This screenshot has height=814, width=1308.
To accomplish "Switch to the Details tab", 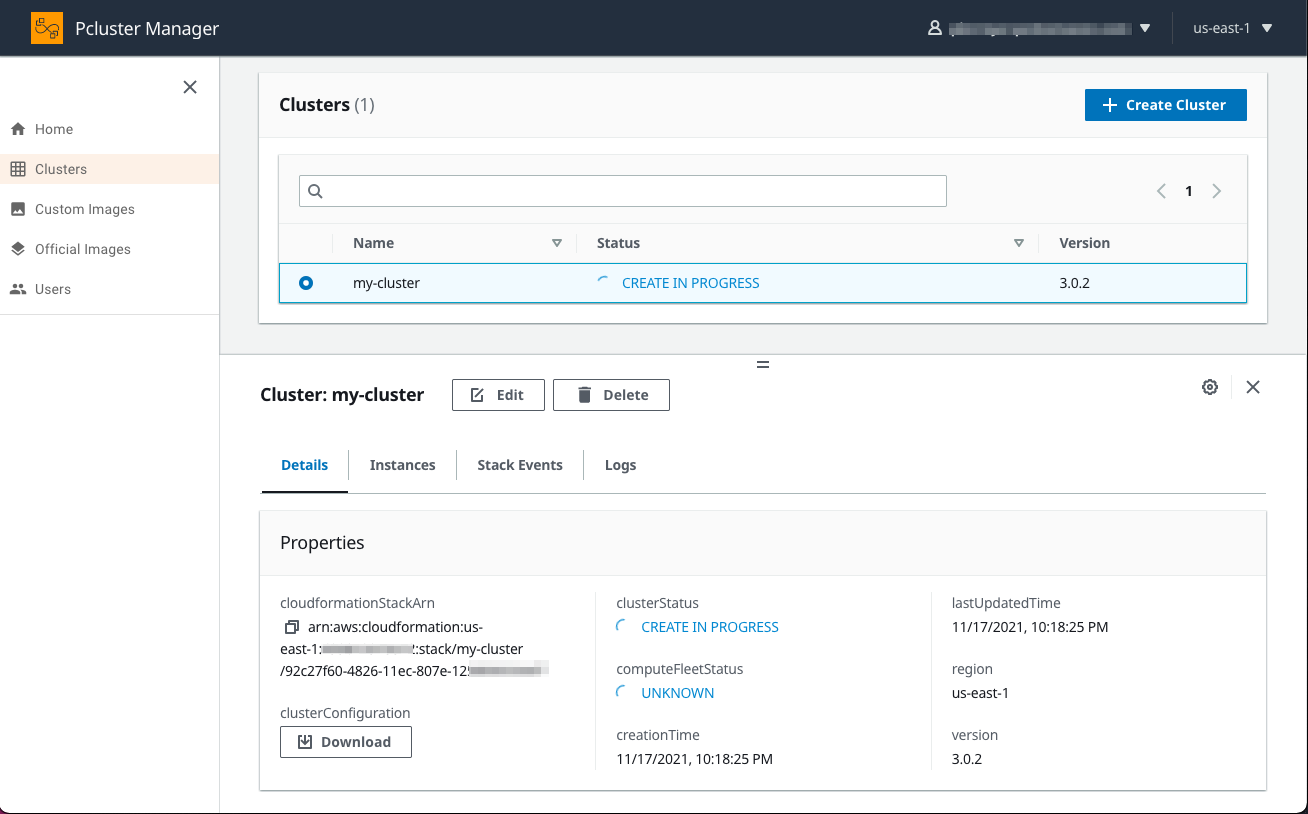I will (x=305, y=465).
